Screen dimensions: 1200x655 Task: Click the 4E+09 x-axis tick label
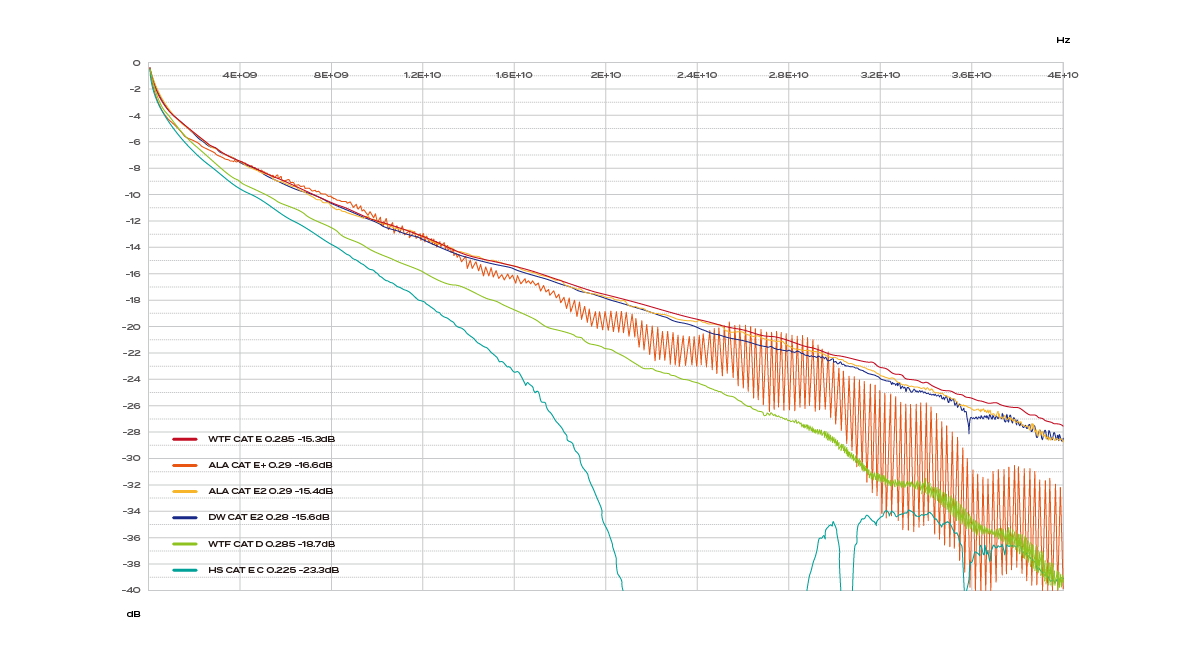pyautogui.click(x=240, y=75)
